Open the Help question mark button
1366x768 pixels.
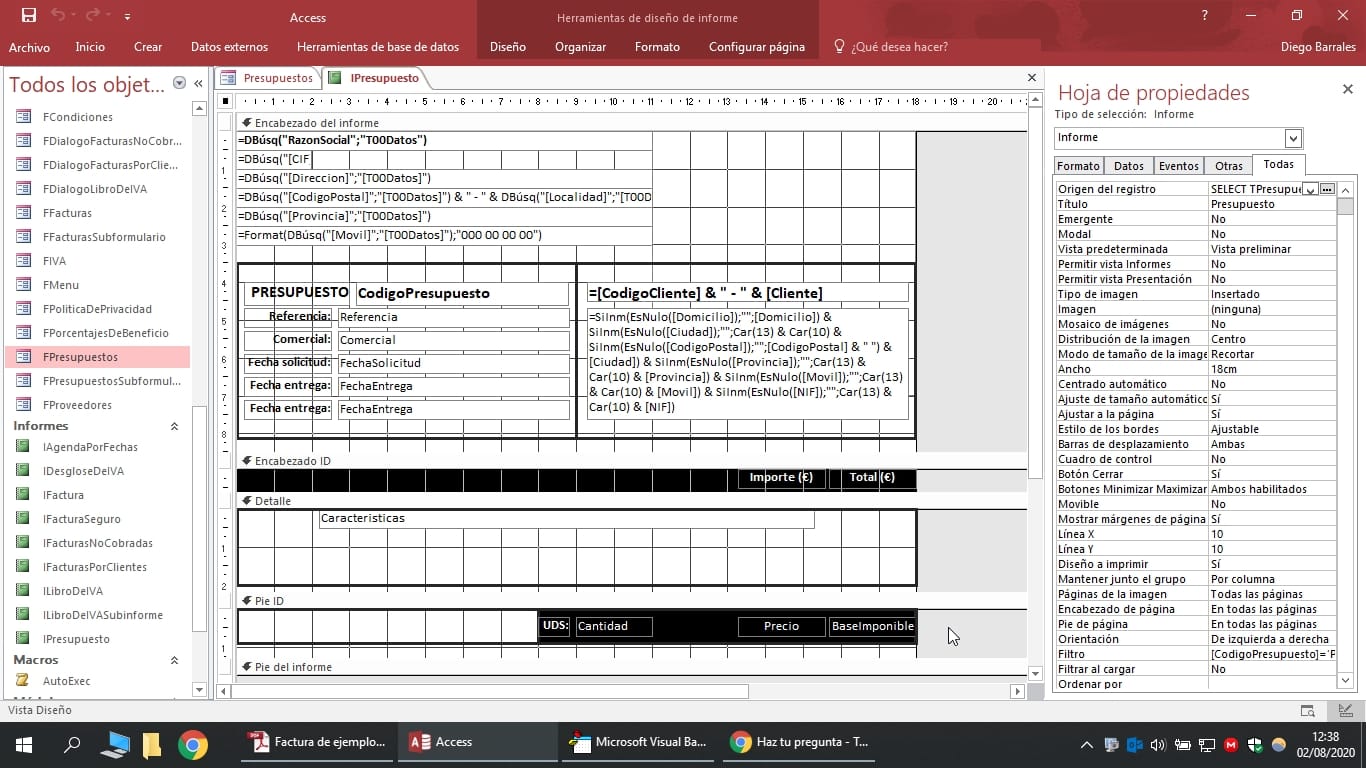pos(1204,16)
